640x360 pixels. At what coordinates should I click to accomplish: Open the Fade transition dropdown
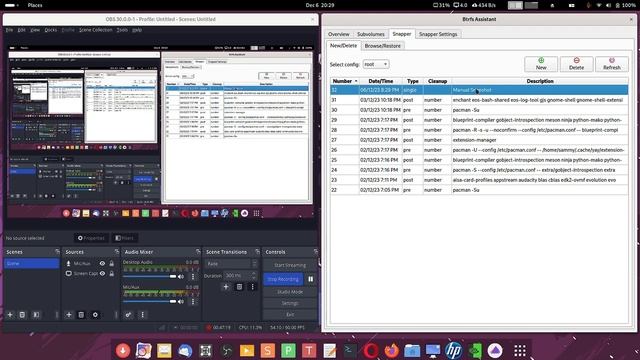[231, 264]
